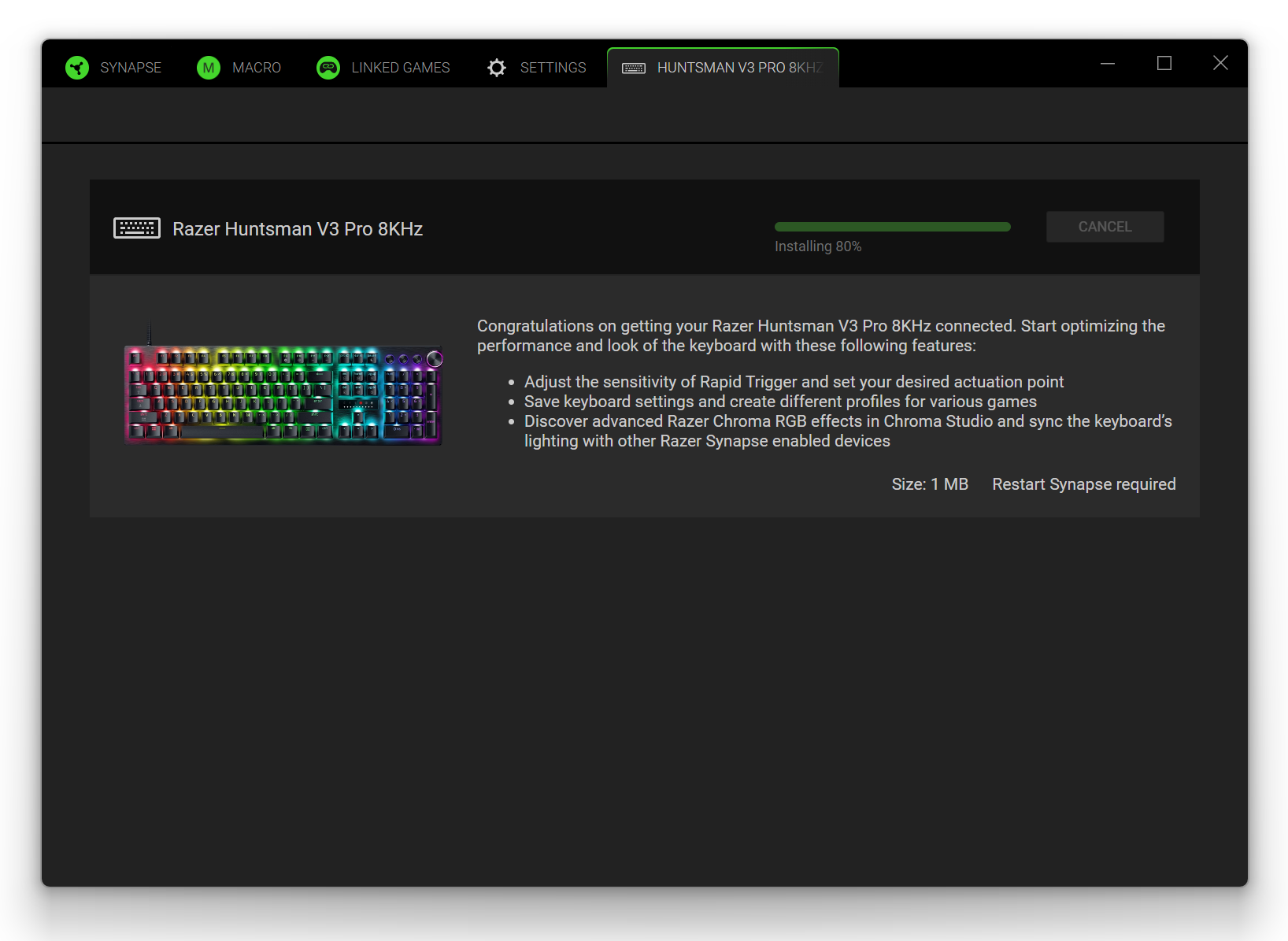Click the "Restart Synapse required" notice
Viewport: 1288px width, 941px height.
(x=1083, y=484)
